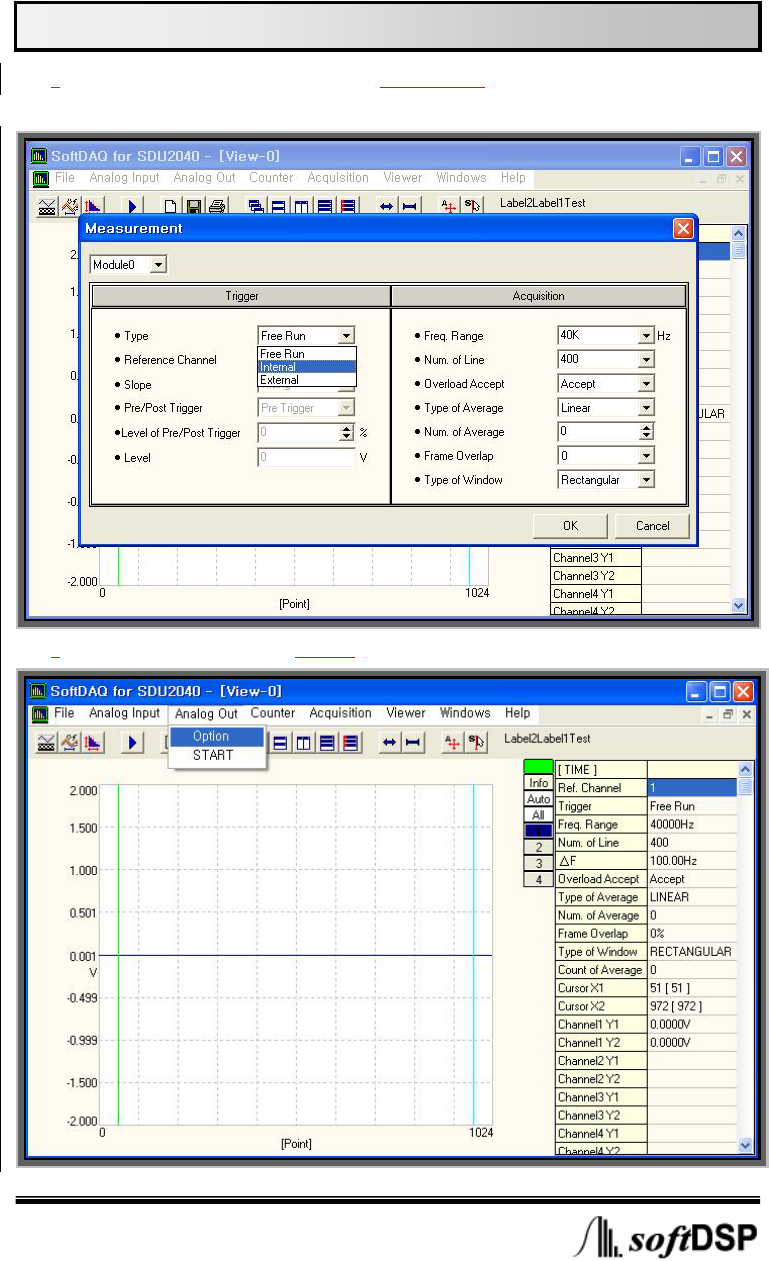
Task: Click the red-blue spectrum icon in lower toolbar
Action: [92, 742]
